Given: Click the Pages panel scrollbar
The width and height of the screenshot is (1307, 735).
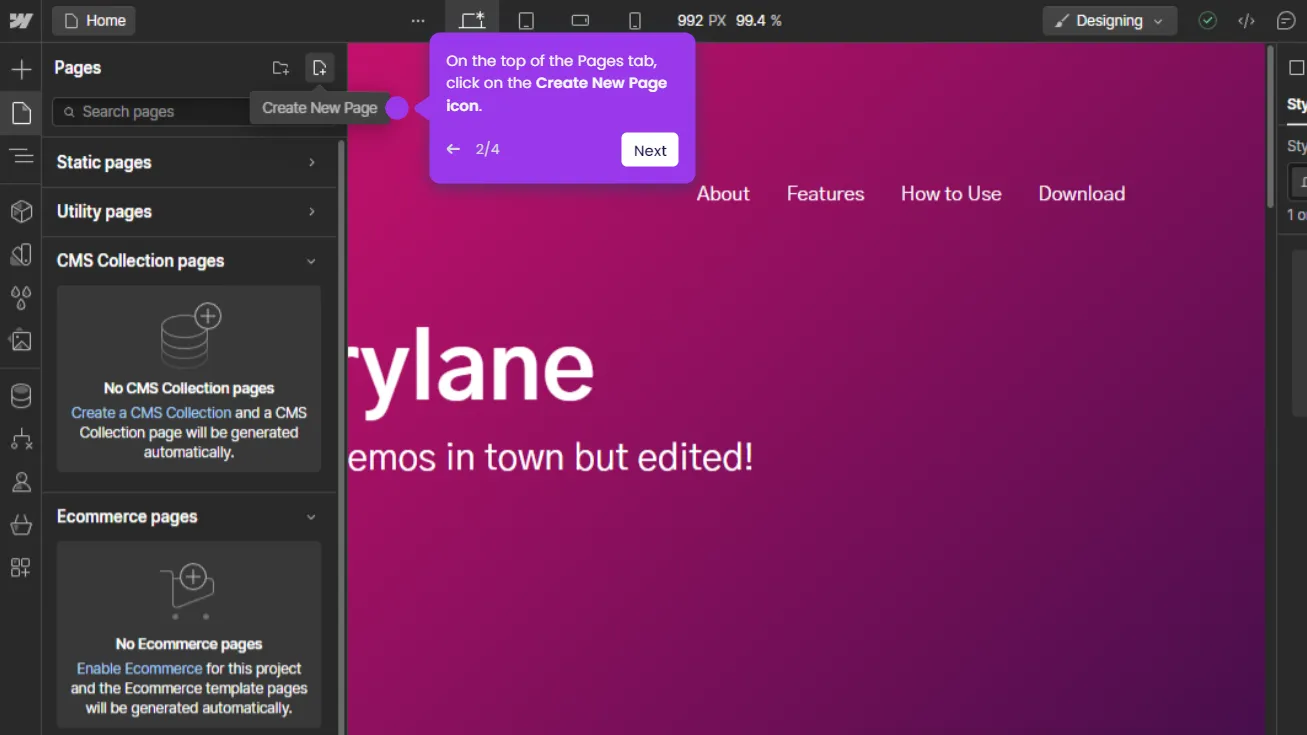Looking at the screenshot, I should point(341,437).
